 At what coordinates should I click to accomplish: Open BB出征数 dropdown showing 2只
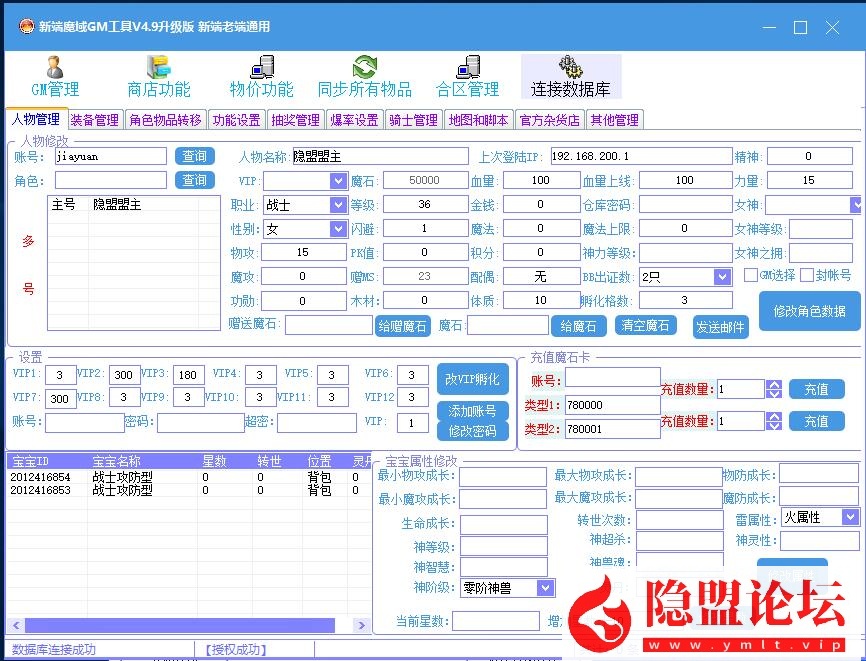722,277
